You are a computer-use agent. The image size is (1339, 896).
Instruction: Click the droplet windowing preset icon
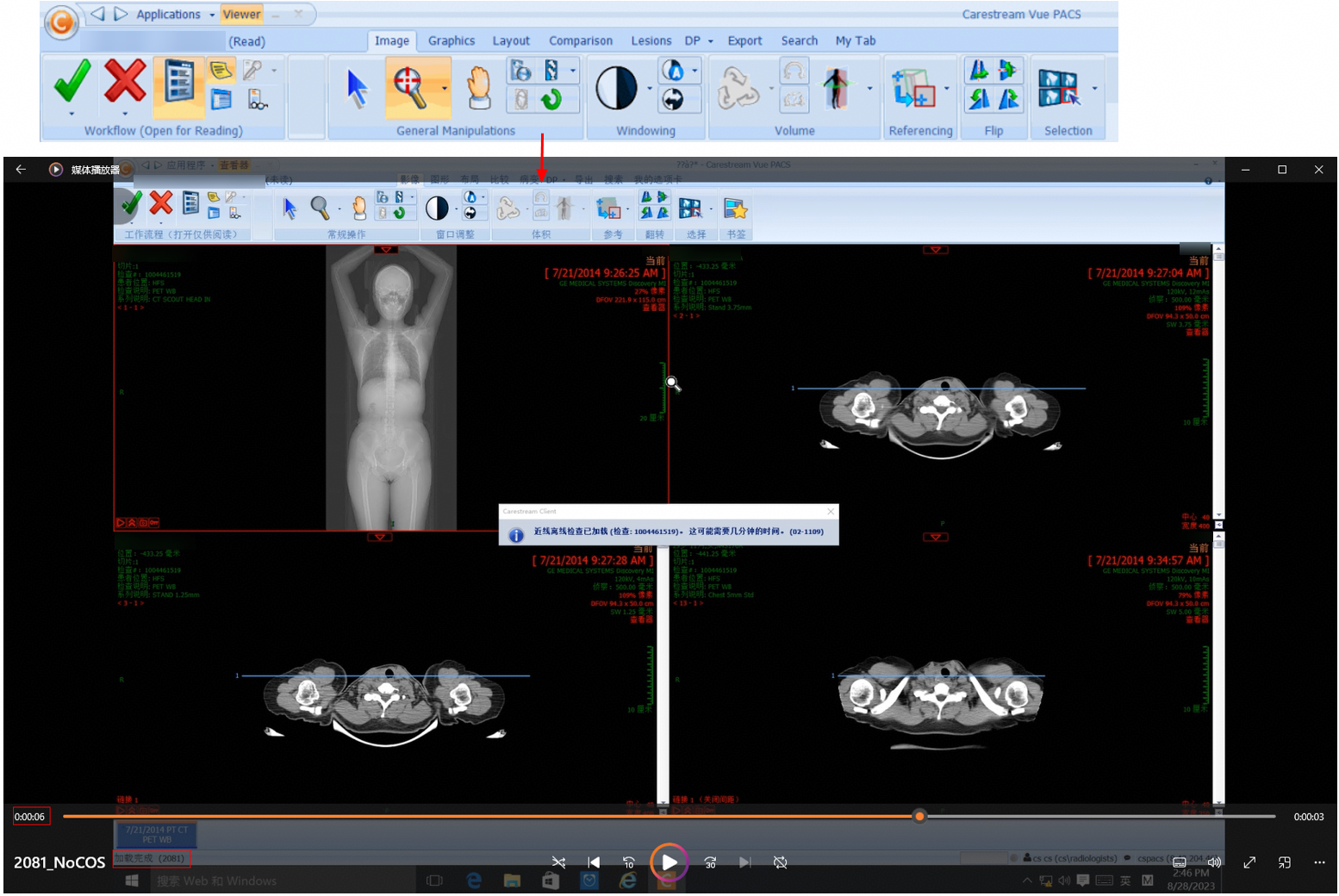pos(673,70)
